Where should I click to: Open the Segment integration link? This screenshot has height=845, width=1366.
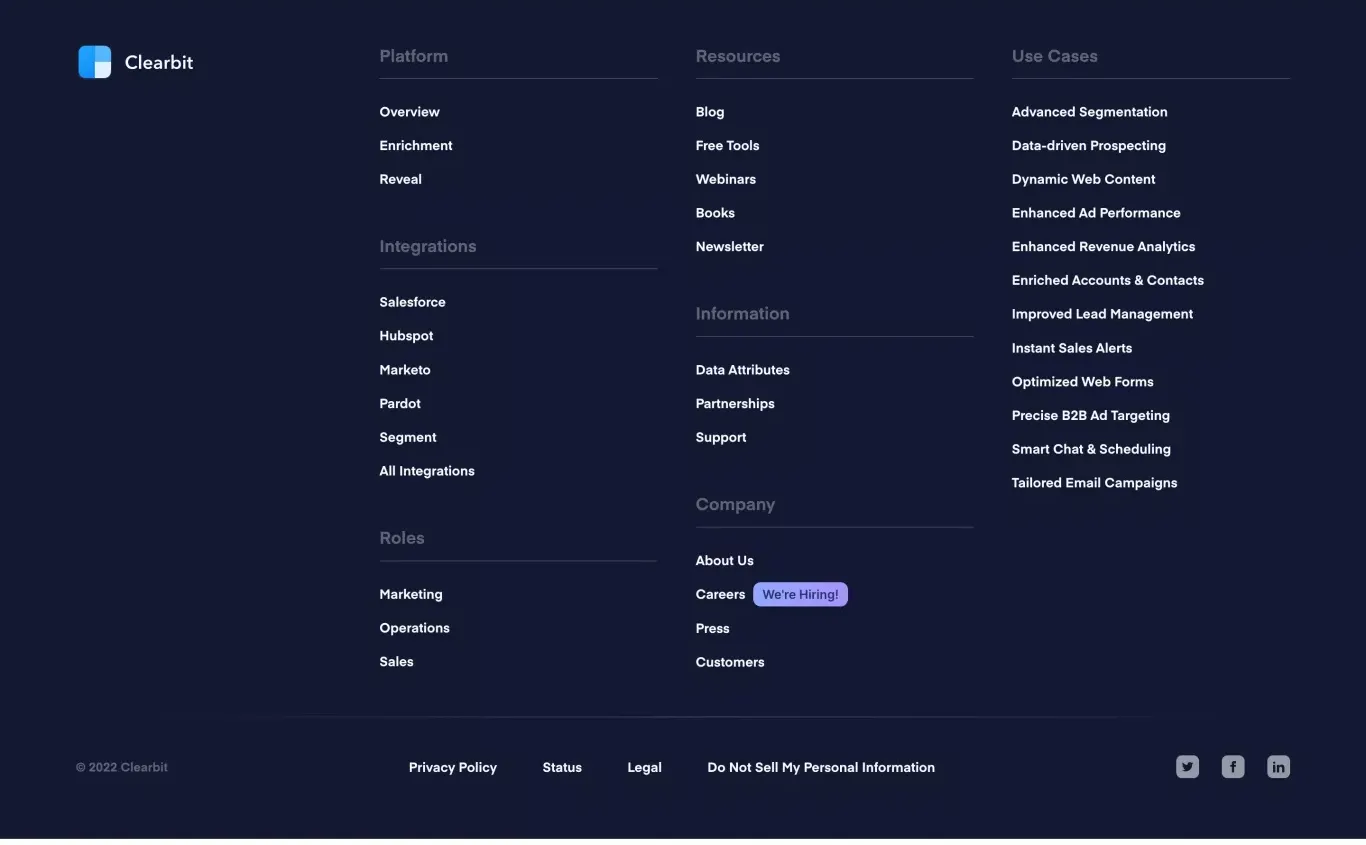408,438
